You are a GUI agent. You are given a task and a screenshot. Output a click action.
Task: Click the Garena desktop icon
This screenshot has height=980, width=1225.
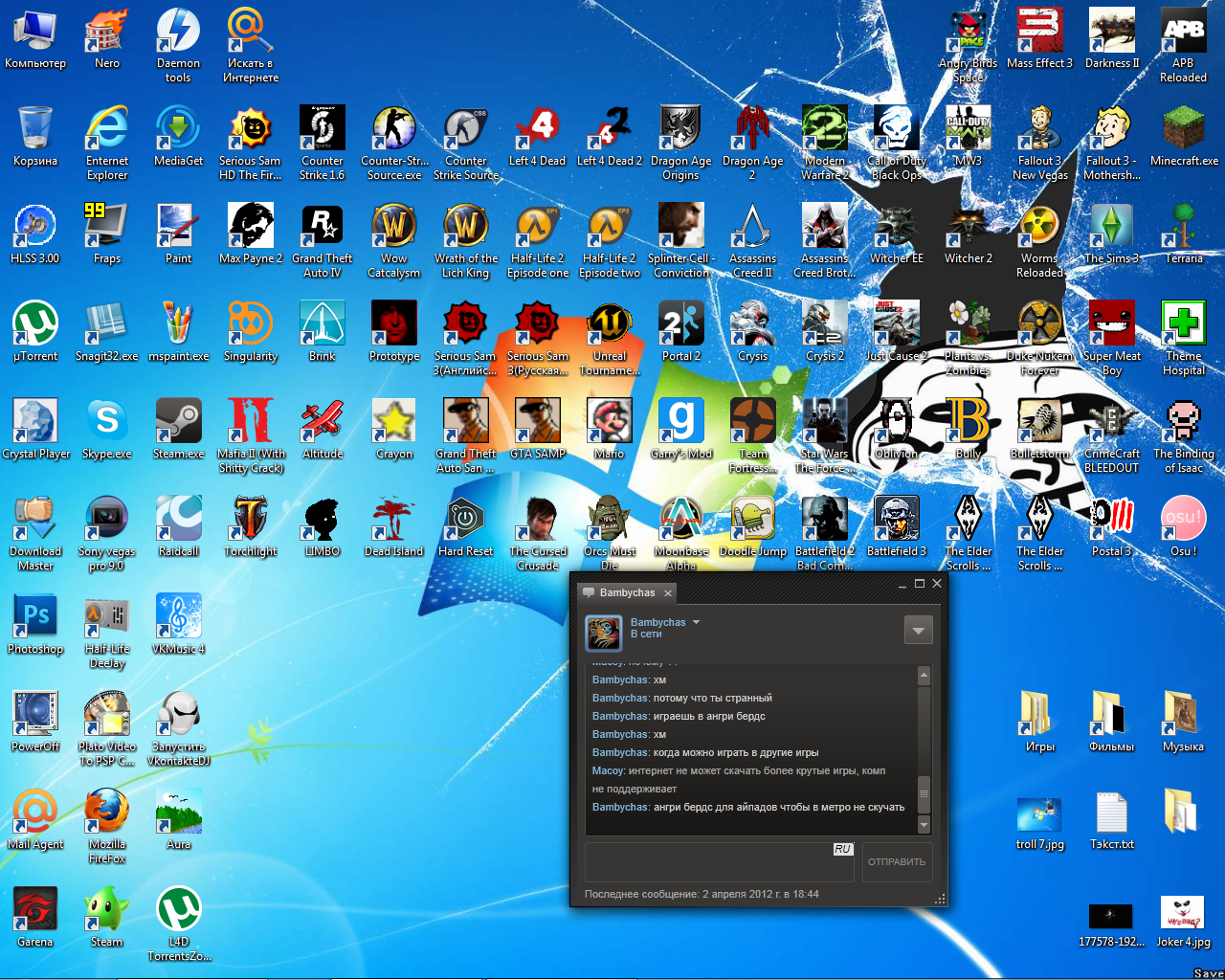35,917
